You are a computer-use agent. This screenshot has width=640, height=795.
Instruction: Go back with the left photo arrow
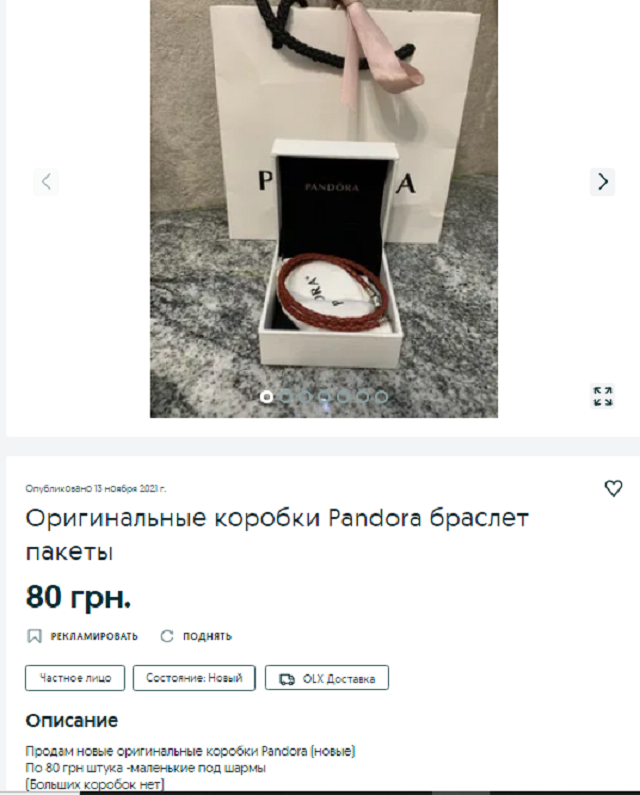pyautogui.click(x=46, y=182)
